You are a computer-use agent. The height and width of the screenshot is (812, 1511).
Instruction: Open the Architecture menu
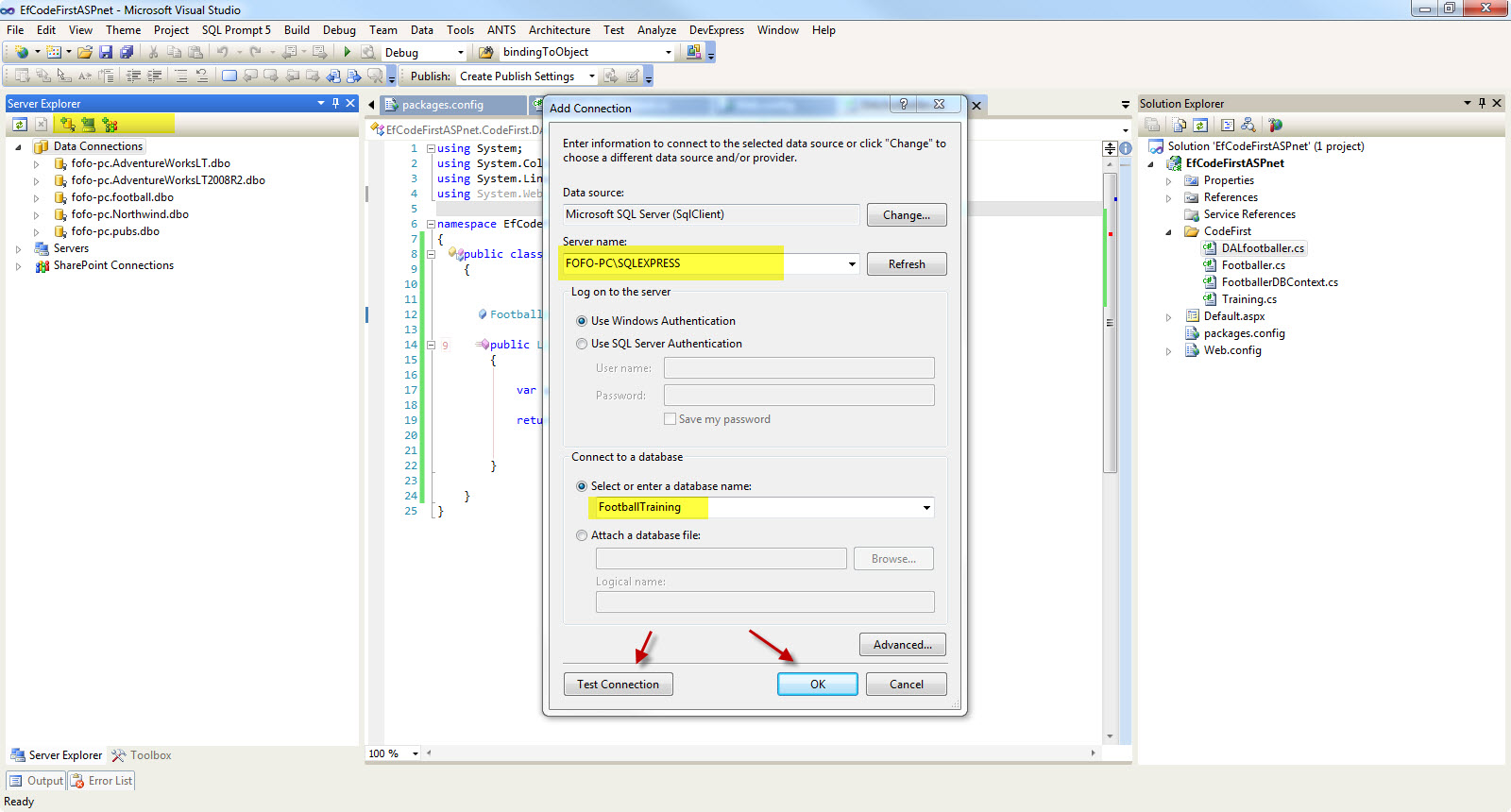pos(559,30)
